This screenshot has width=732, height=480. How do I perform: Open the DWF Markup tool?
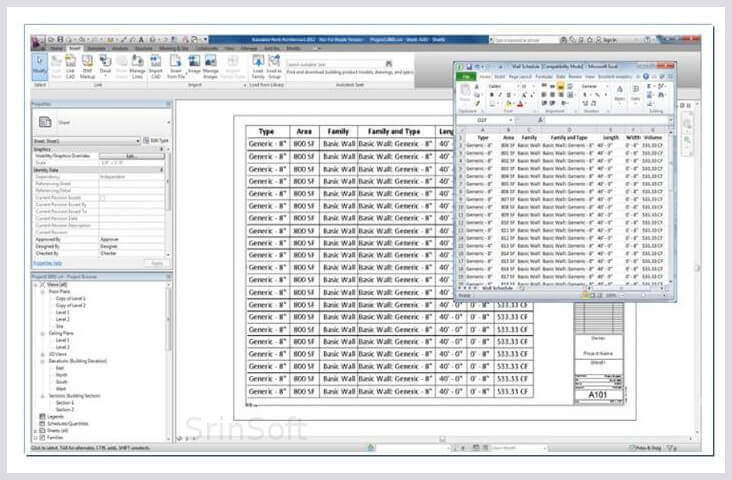point(87,67)
